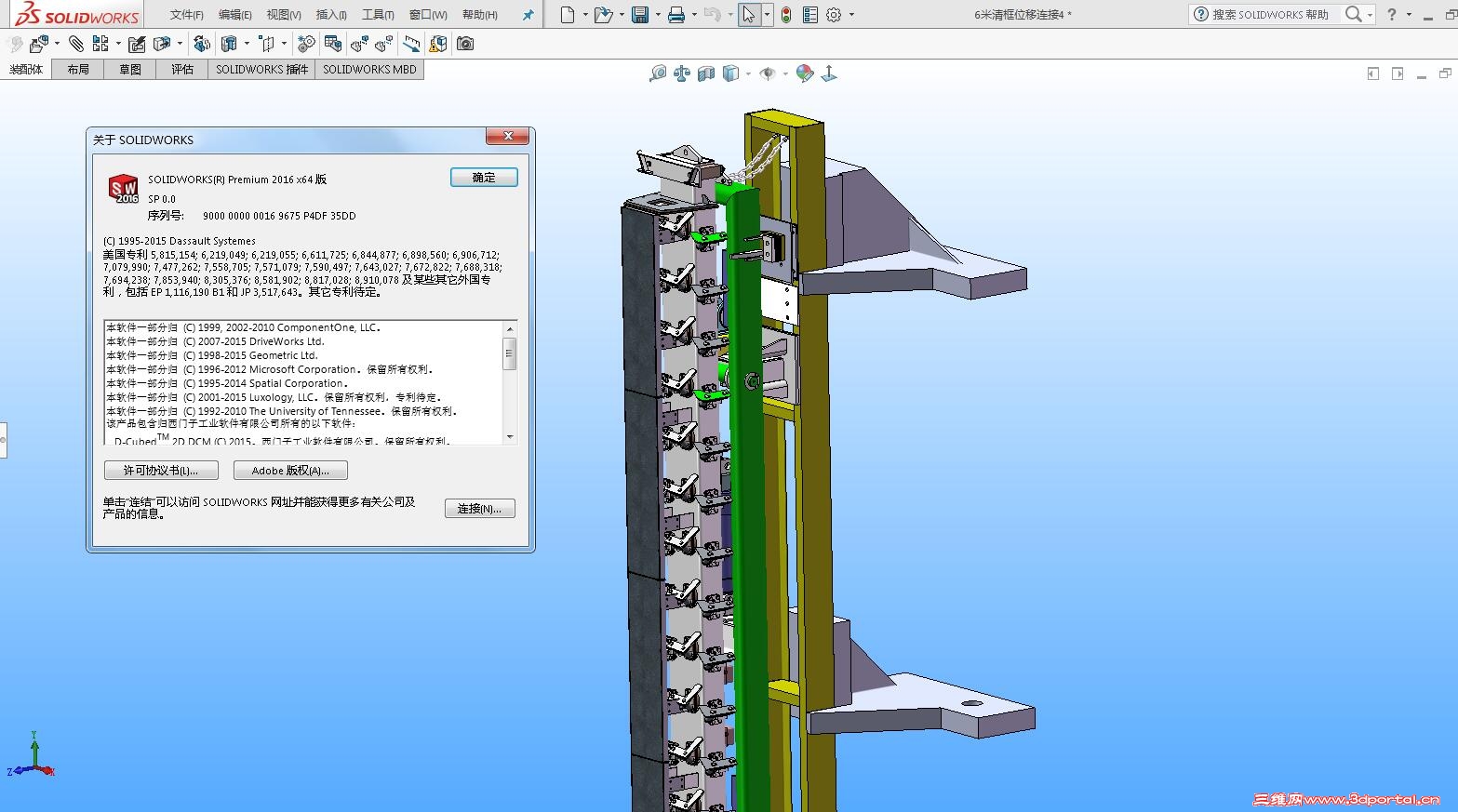Open the 窗口(W) menu
Screen dimensions: 1458x812
(428, 15)
